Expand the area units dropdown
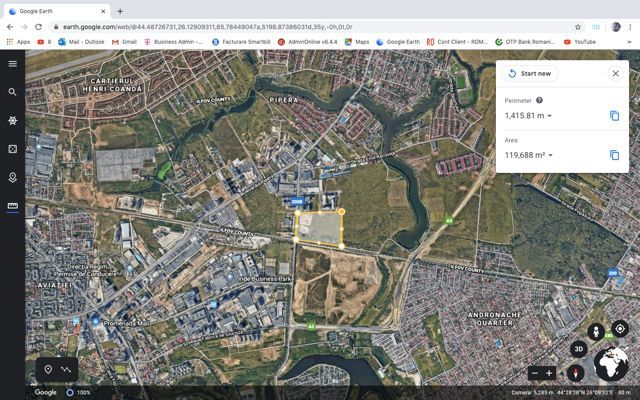The image size is (640, 400). pyautogui.click(x=549, y=155)
